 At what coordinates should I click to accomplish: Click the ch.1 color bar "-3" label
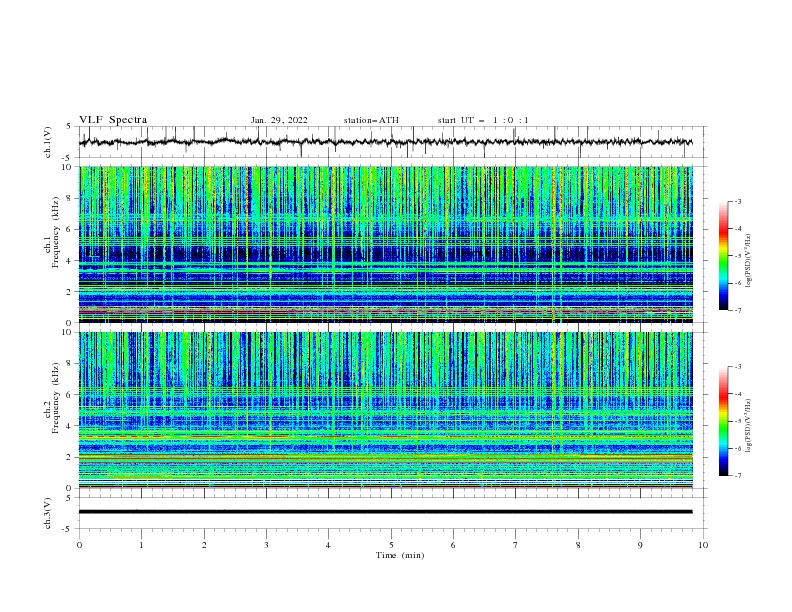[x=737, y=201]
